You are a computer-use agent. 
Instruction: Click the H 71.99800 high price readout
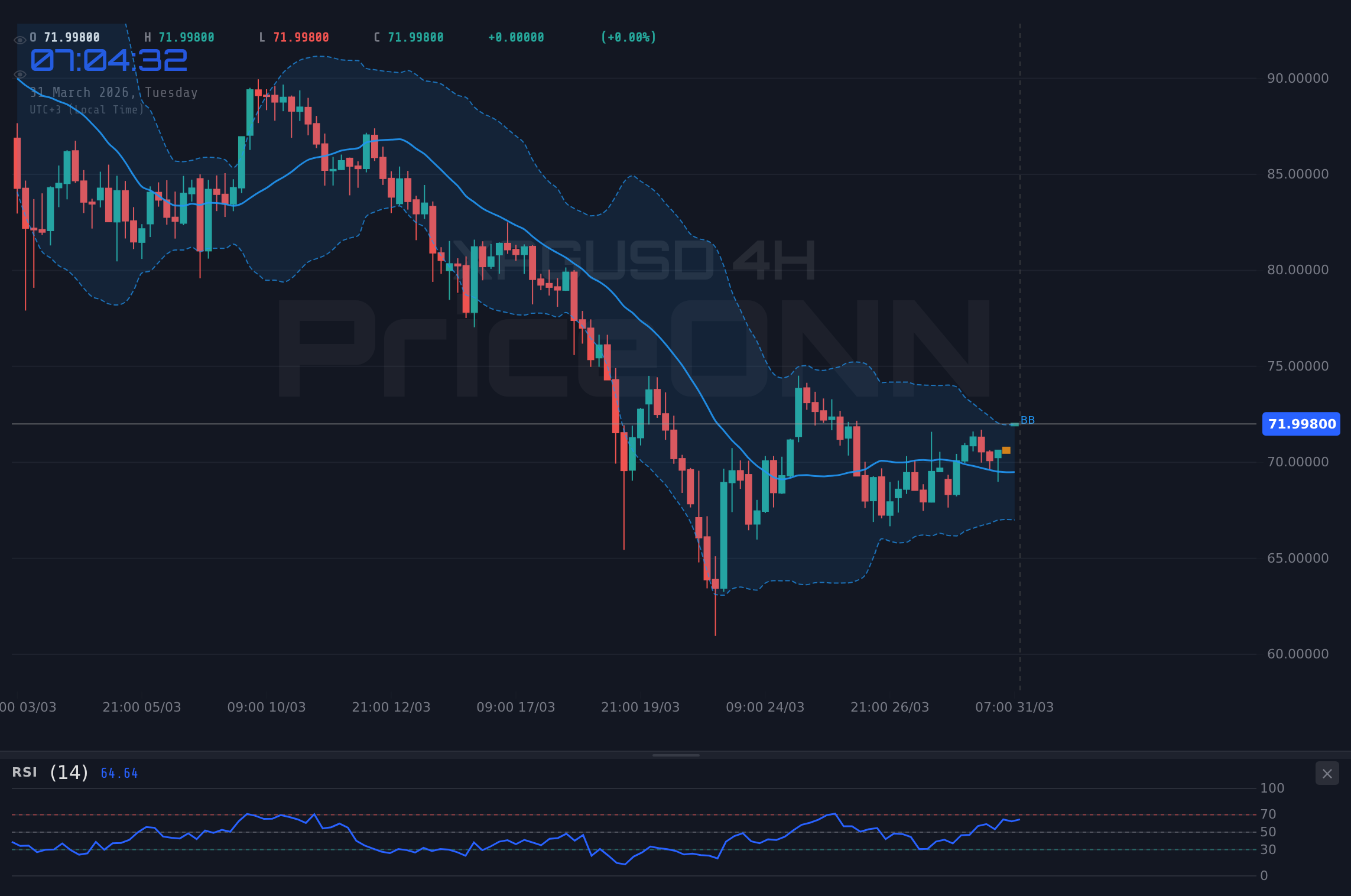pos(180,37)
